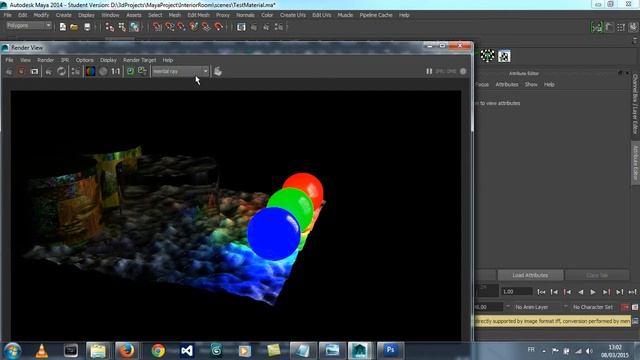Viewport: 640px width, 360px height.
Task: Redo previous render in Render View toolbar
Action: (x=9, y=71)
